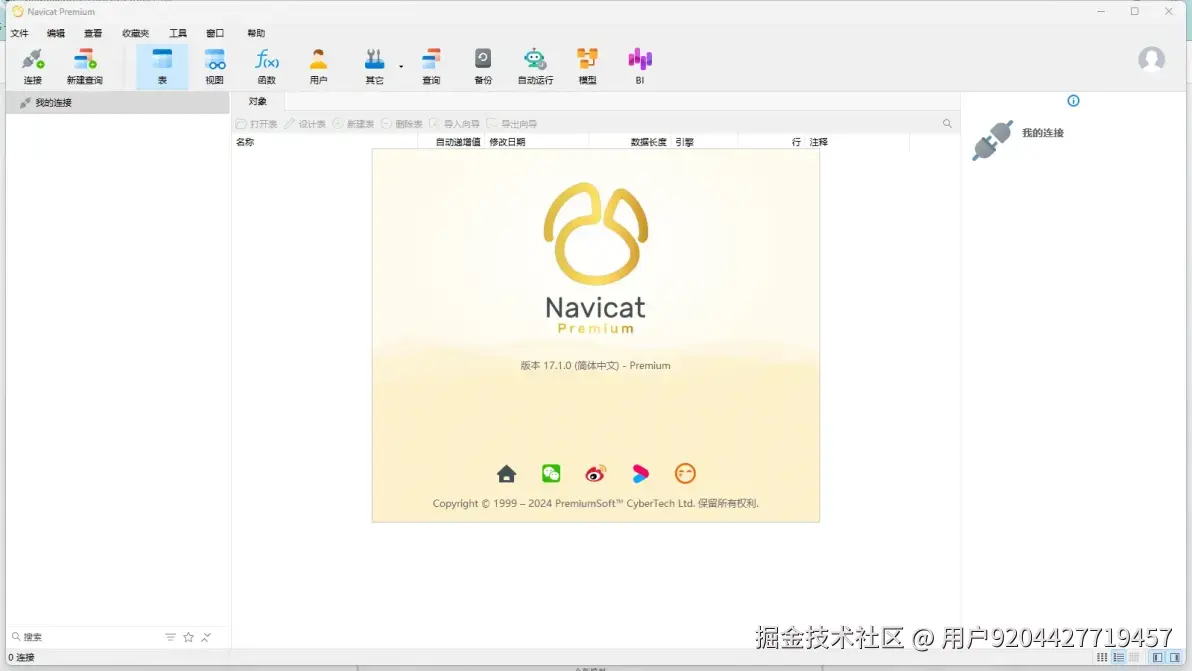This screenshot has width=1192, height=671.
Task: Open the Model (模型) toolbar button
Action: coord(587,66)
